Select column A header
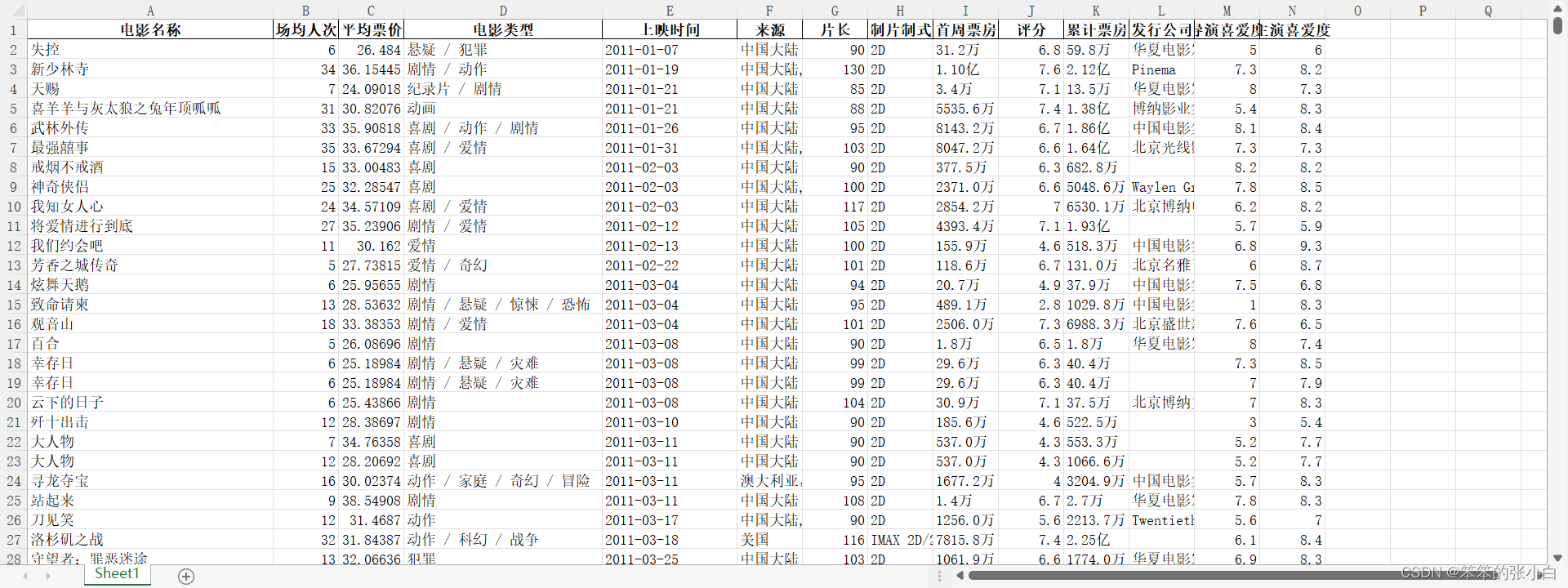 click(x=150, y=11)
